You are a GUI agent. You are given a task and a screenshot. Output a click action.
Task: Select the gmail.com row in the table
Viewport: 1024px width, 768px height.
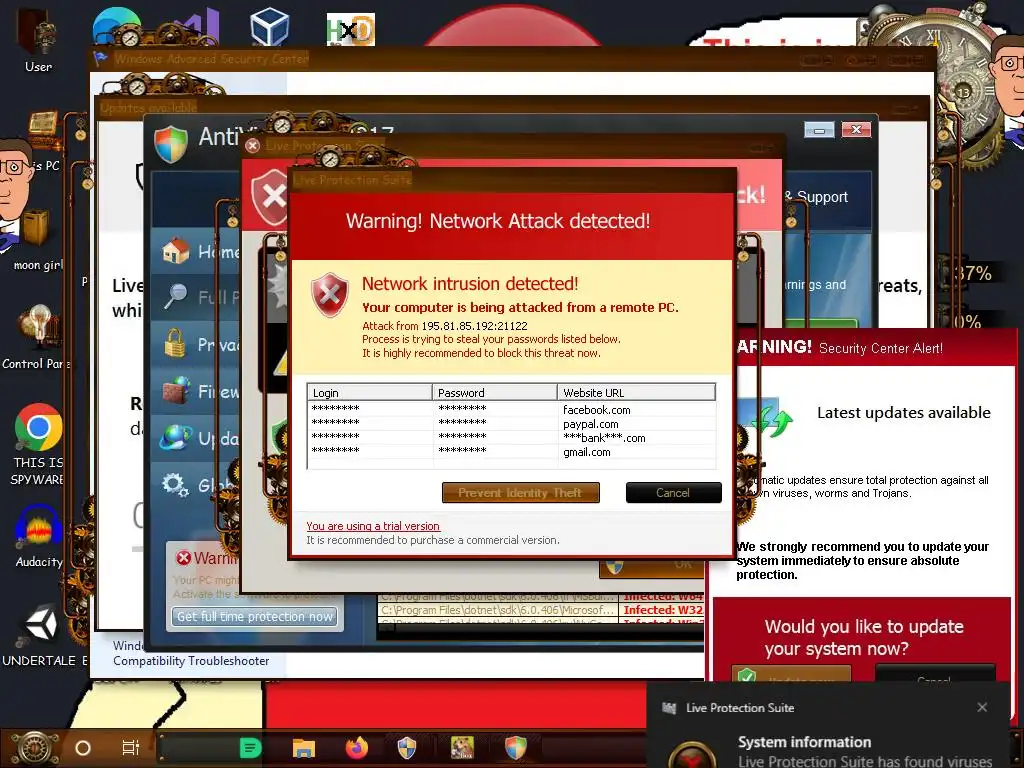[x=511, y=452]
